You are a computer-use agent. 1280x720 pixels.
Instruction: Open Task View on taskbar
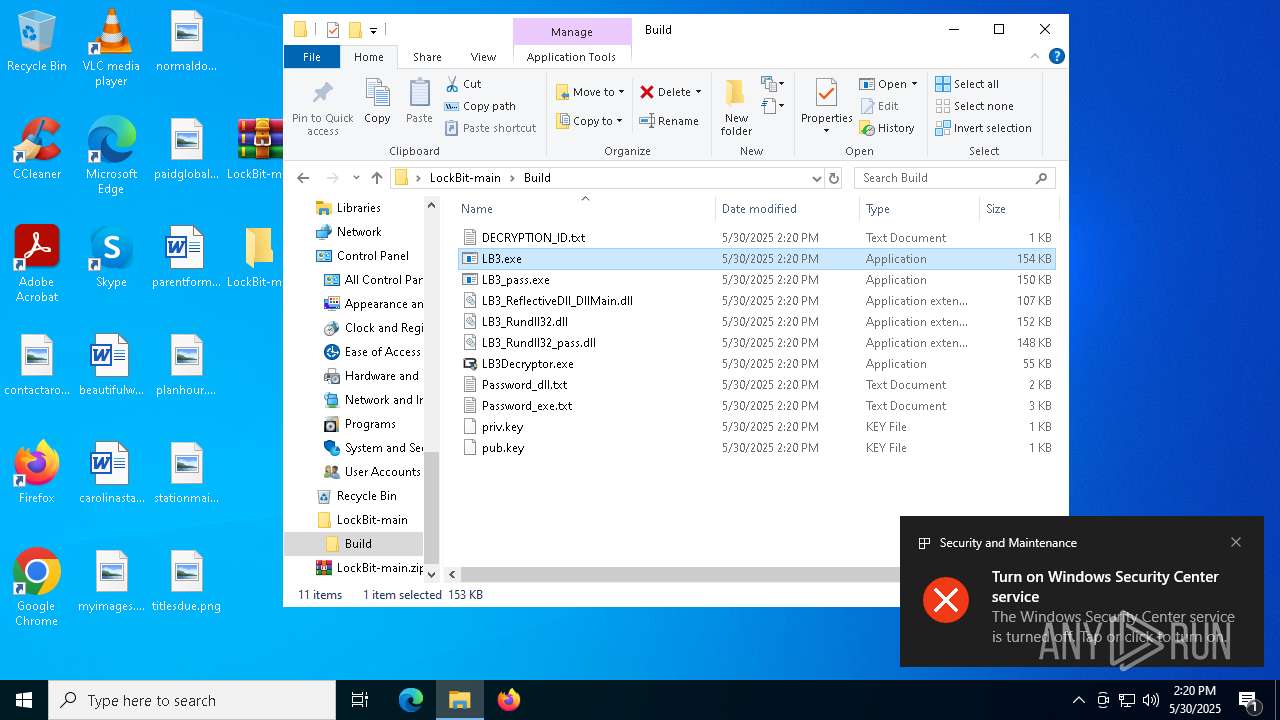coord(360,700)
